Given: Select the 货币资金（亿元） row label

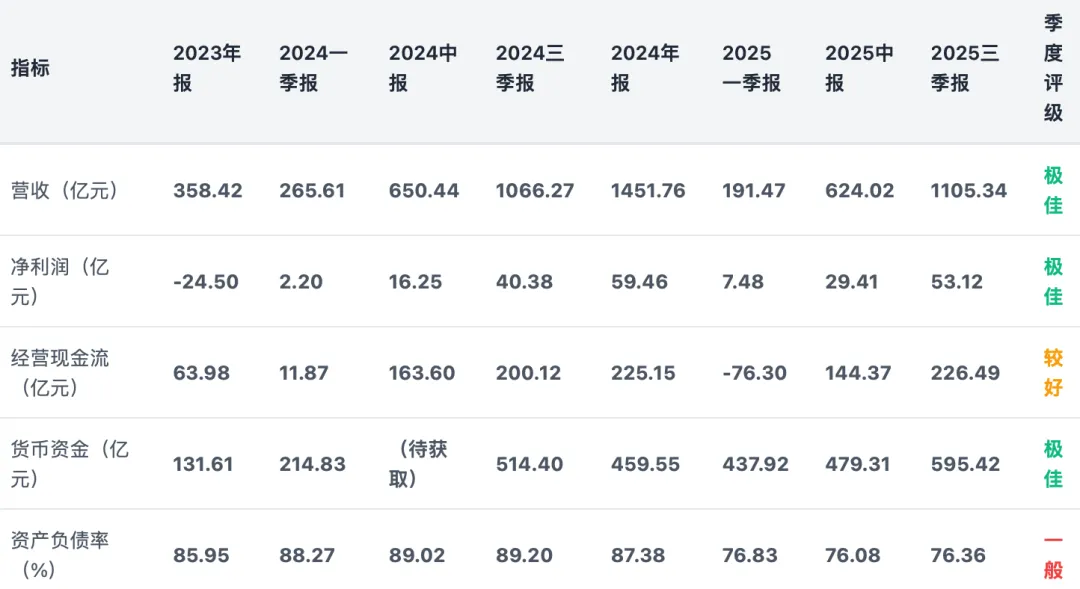Looking at the screenshot, I should [x=70, y=464].
